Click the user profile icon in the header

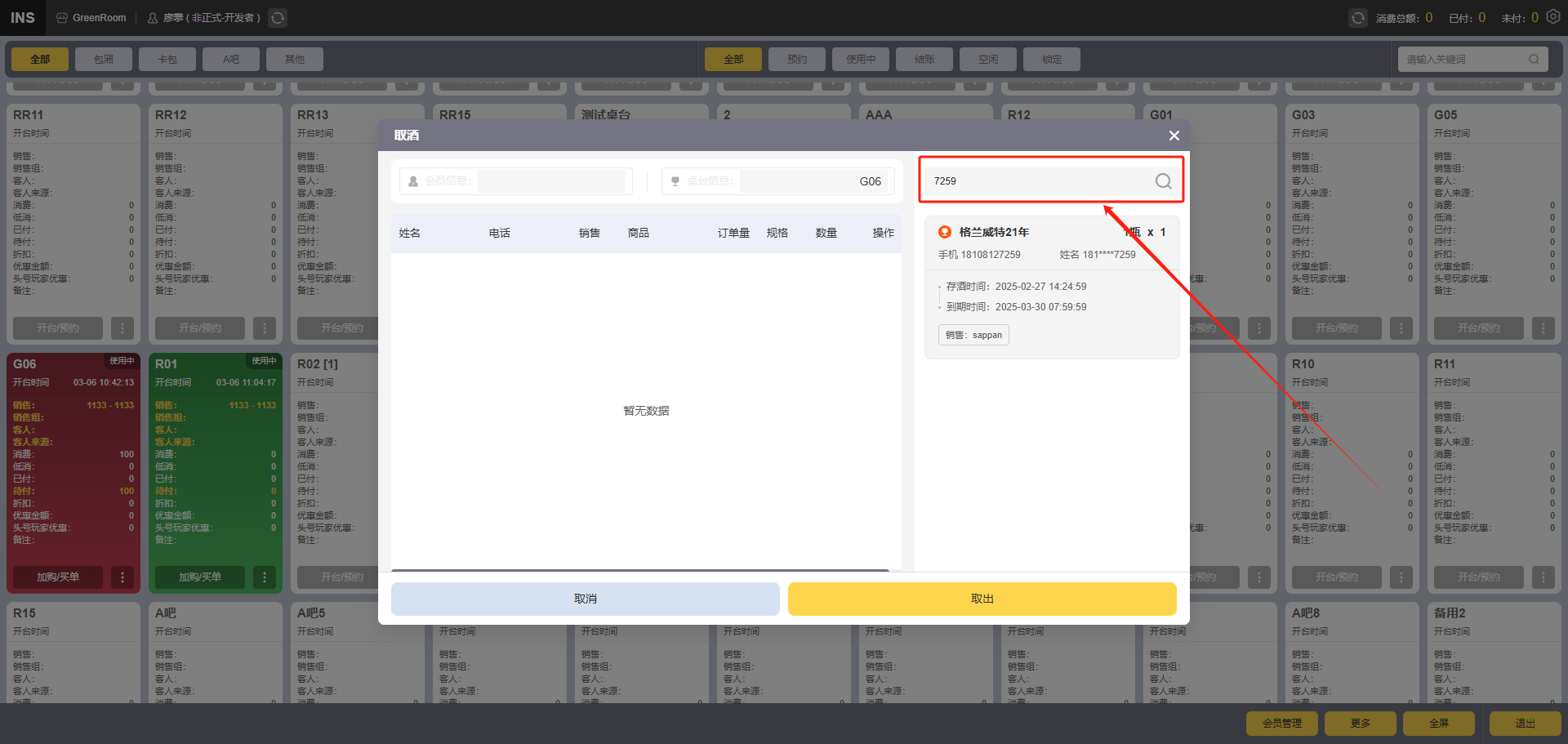click(x=153, y=18)
